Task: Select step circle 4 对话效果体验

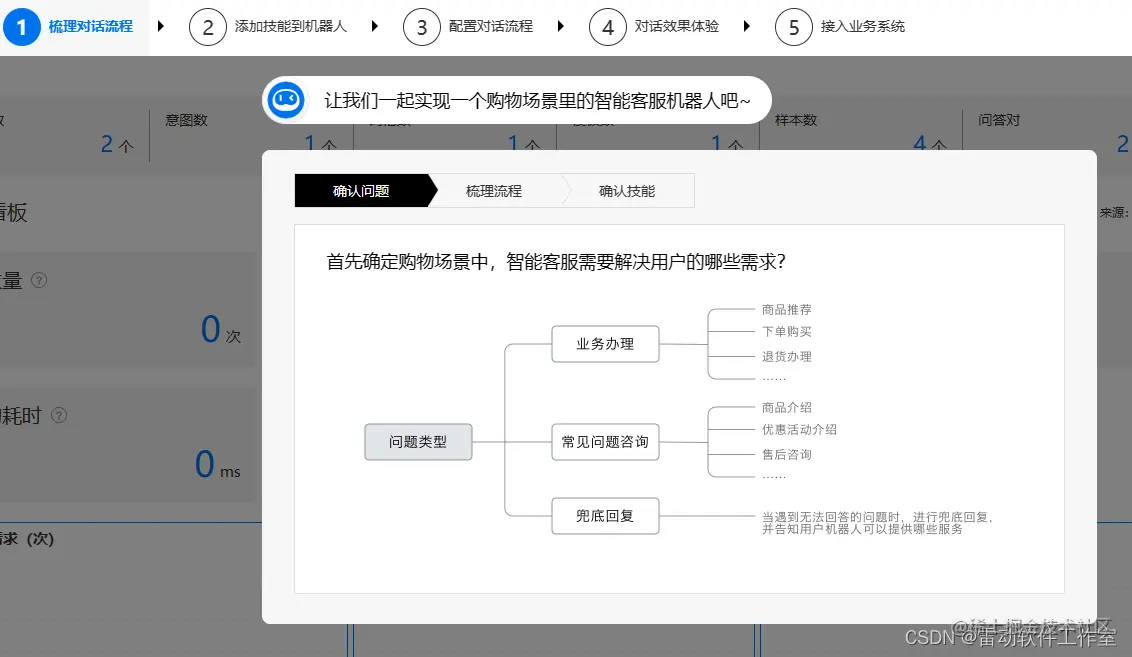Action: pyautogui.click(x=608, y=27)
